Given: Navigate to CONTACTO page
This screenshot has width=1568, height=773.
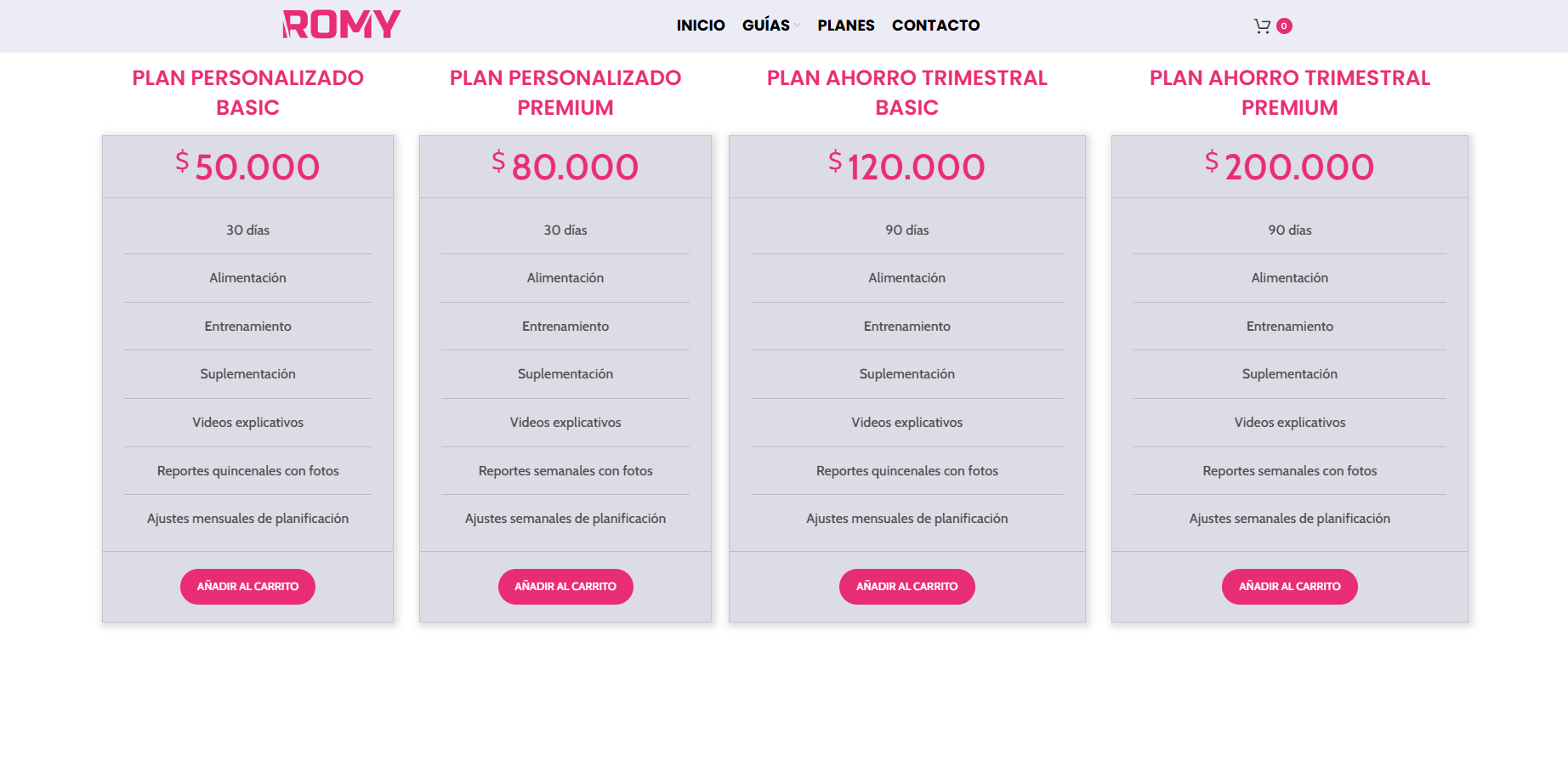Looking at the screenshot, I should click(935, 26).
